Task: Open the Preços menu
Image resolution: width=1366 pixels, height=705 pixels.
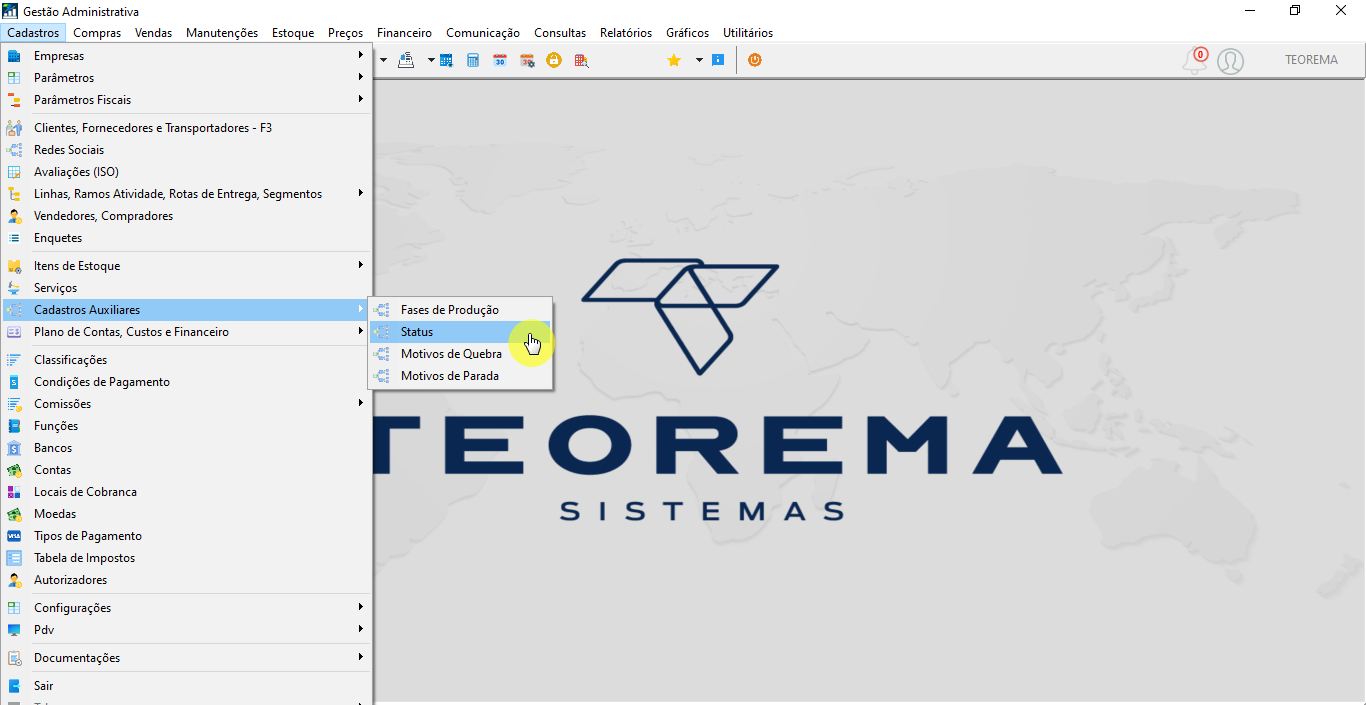Action: point(345,33)
